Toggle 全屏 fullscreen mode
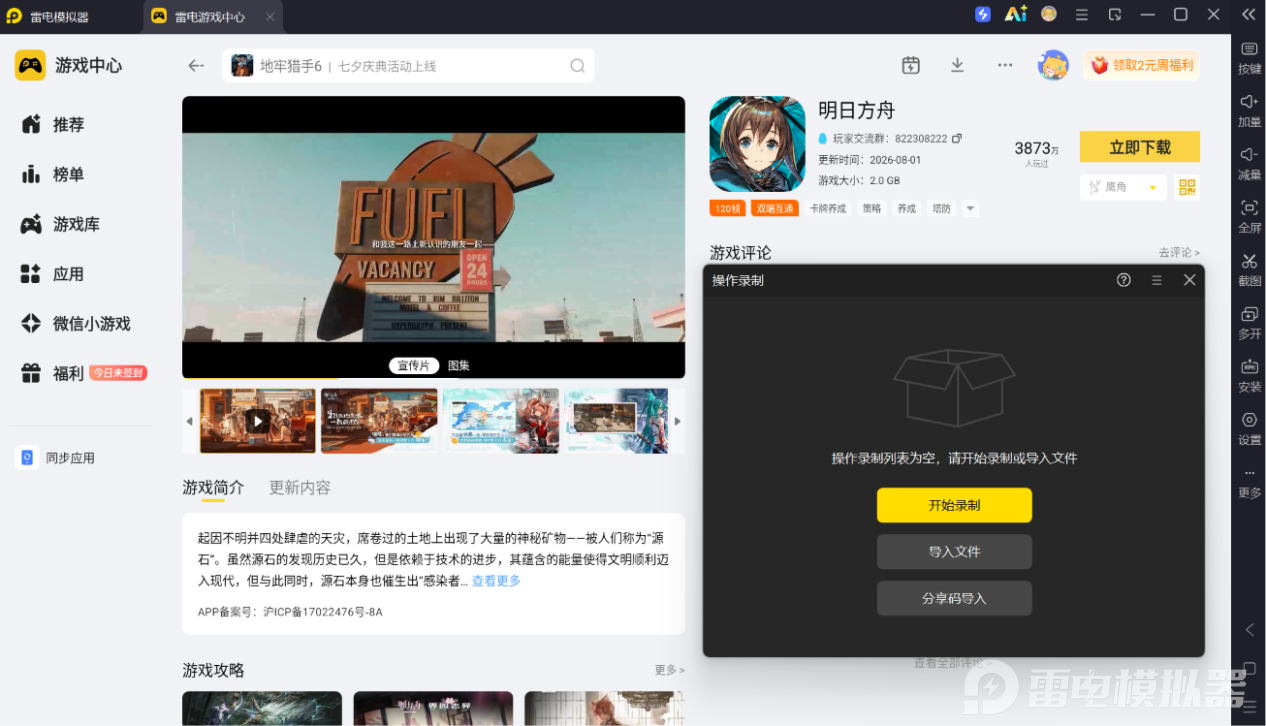Screen dimensions: 1266x726 point(1249,217)
